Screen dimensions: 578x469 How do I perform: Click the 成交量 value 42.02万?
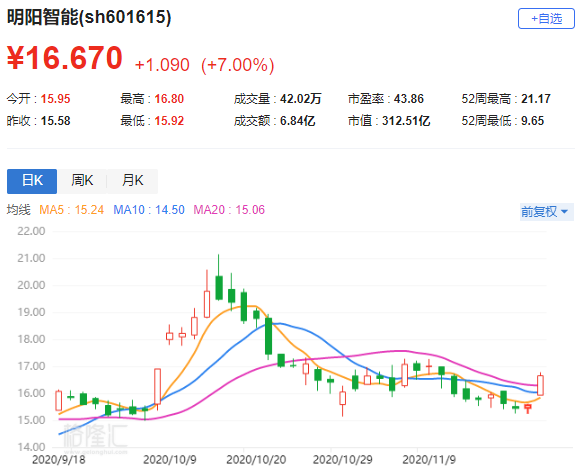[x=300, y=99]
